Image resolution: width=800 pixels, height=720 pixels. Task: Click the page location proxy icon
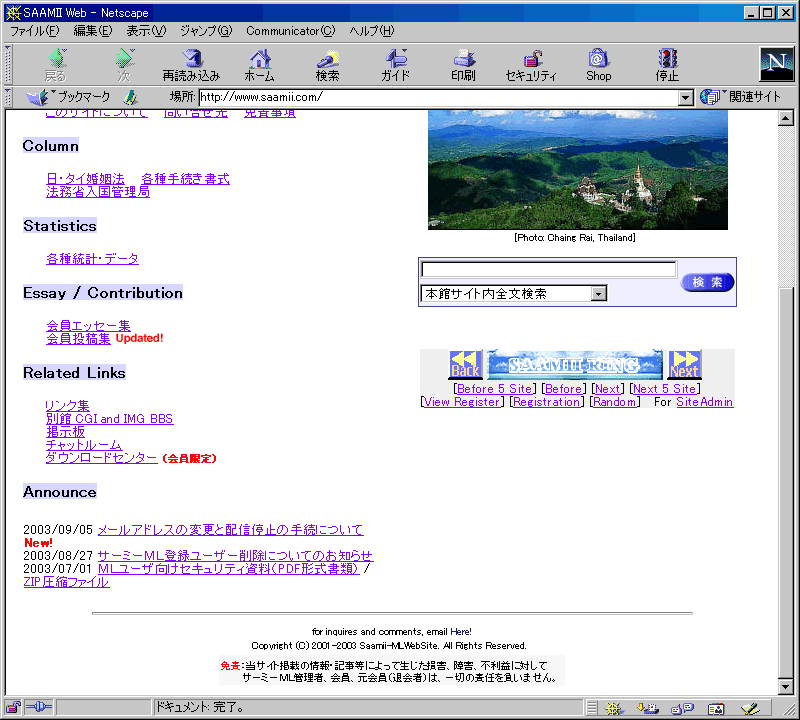pos(130,96)
